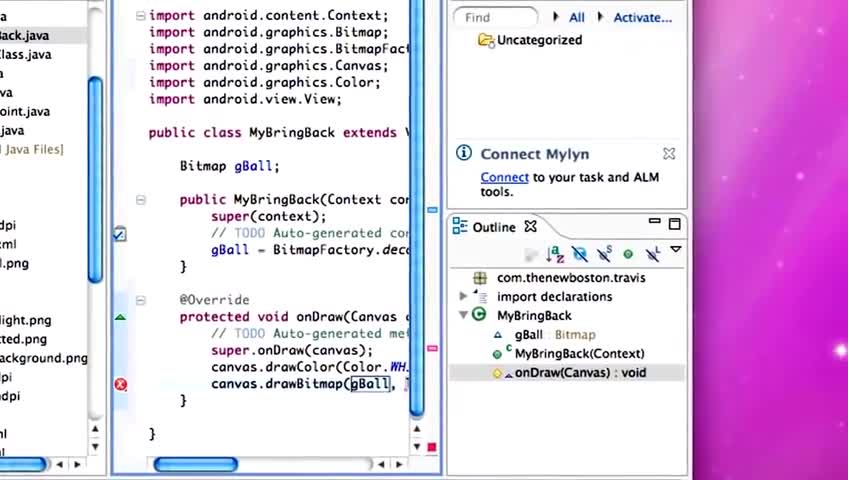Click the red error marker in editor gutter
This screenshot has height=480, width=848.
(x=121, y=384)
